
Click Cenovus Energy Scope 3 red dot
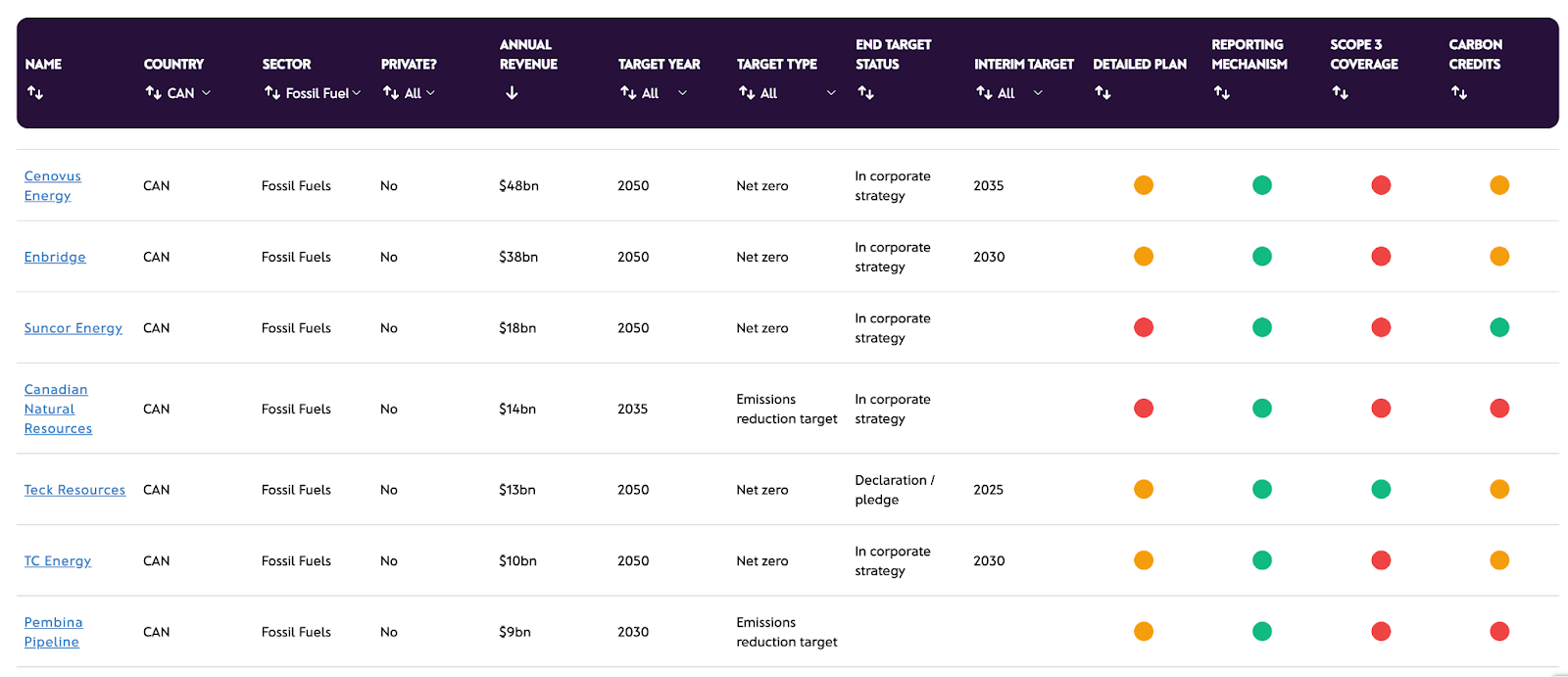tap(1381, 185)
